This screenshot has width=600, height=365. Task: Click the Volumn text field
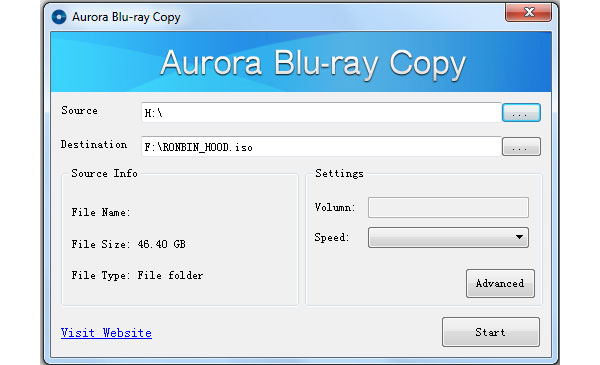click(x=448, y=207)
